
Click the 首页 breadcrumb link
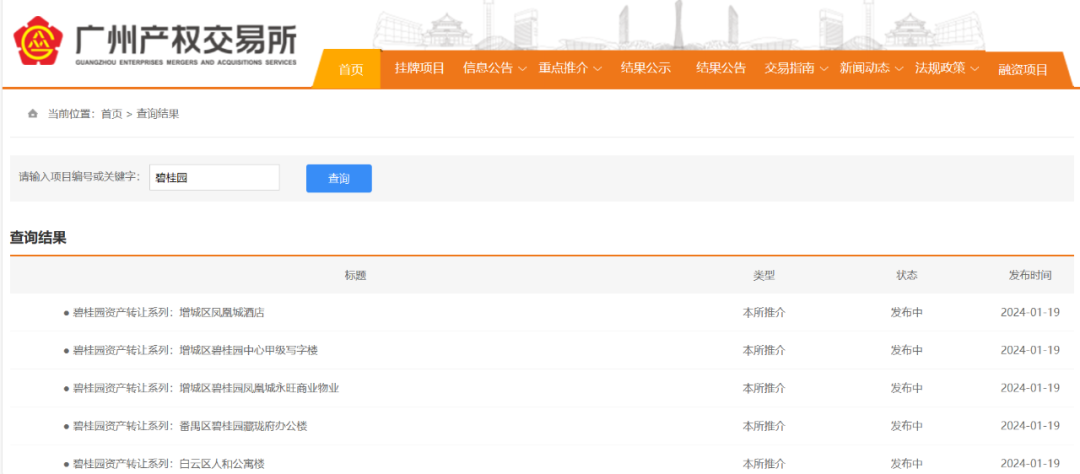[x=112, y=114]
